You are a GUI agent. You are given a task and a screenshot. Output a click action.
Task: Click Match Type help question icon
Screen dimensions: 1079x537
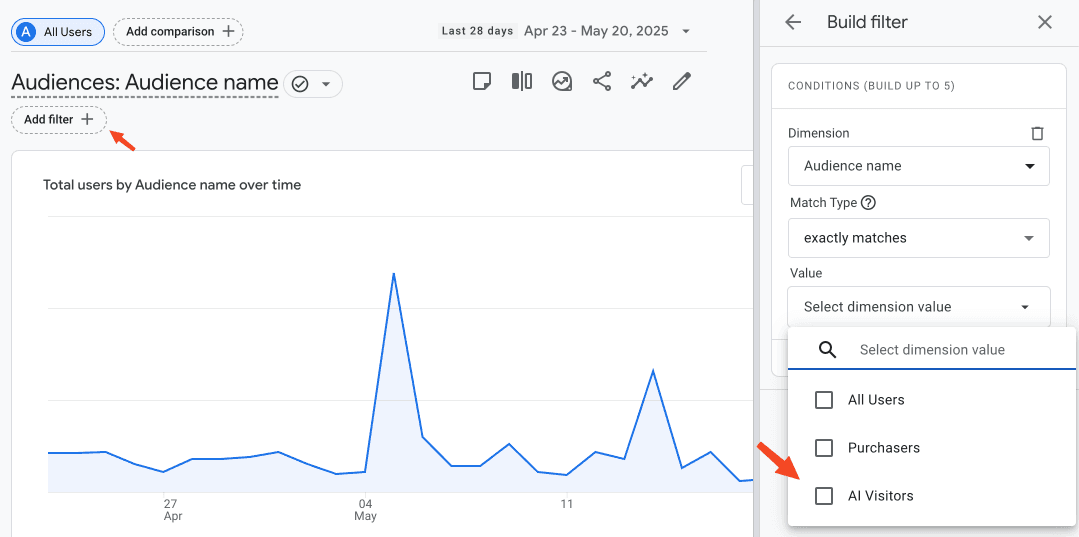[868, 203]
